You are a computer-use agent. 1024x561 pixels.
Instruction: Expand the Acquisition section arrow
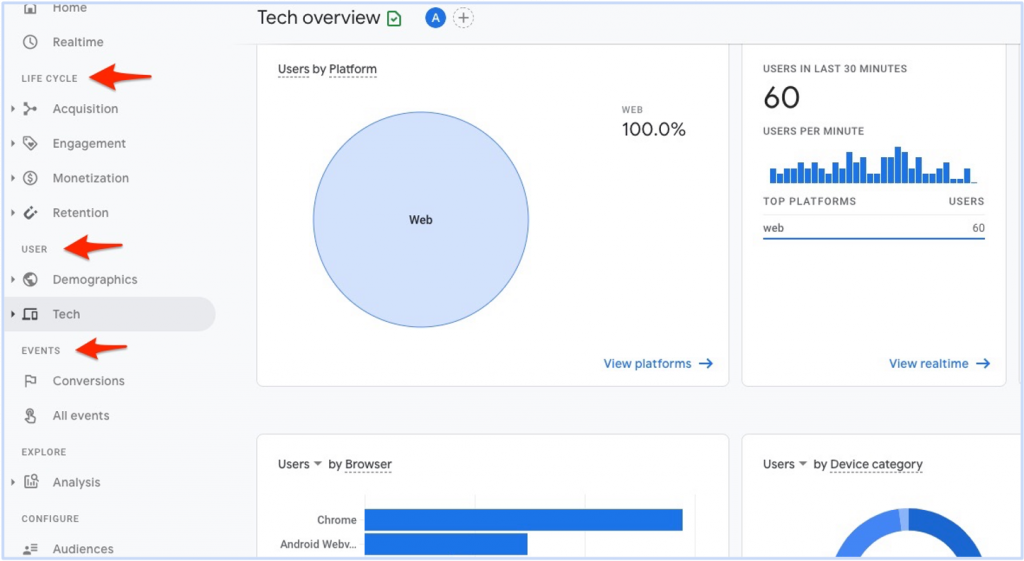pos(13,109)
